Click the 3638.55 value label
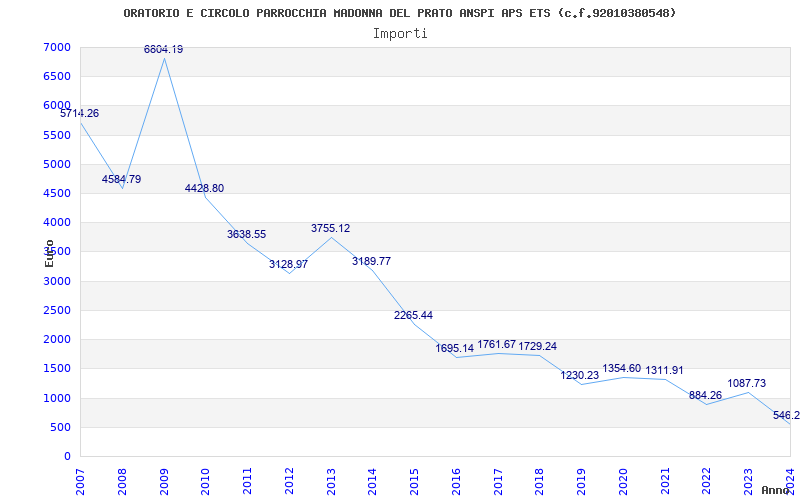Image resolution: width=800 pixels, height=500 pixels. [x=246, y=235]
